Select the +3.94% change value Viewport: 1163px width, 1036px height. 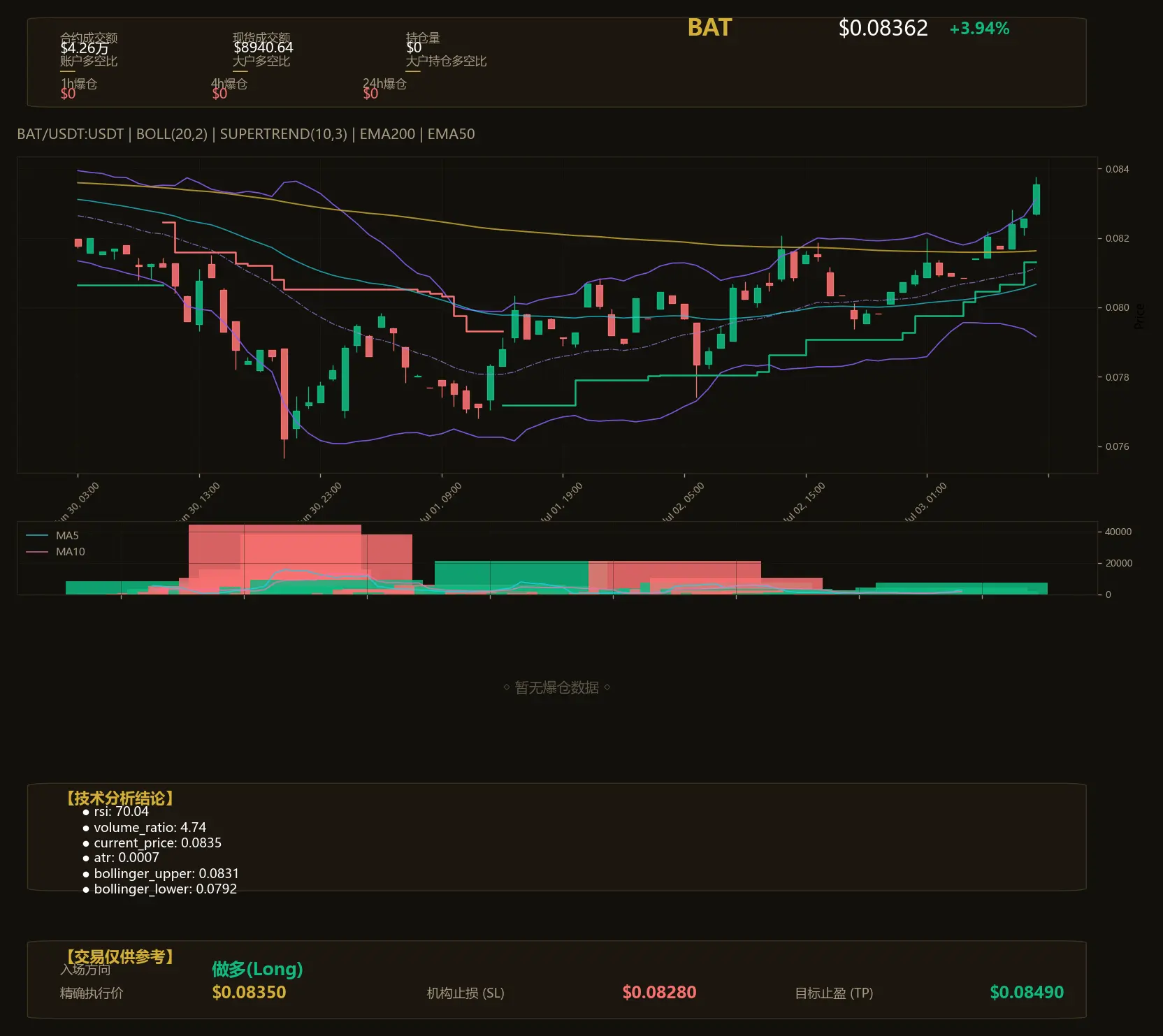pos(979,29)
